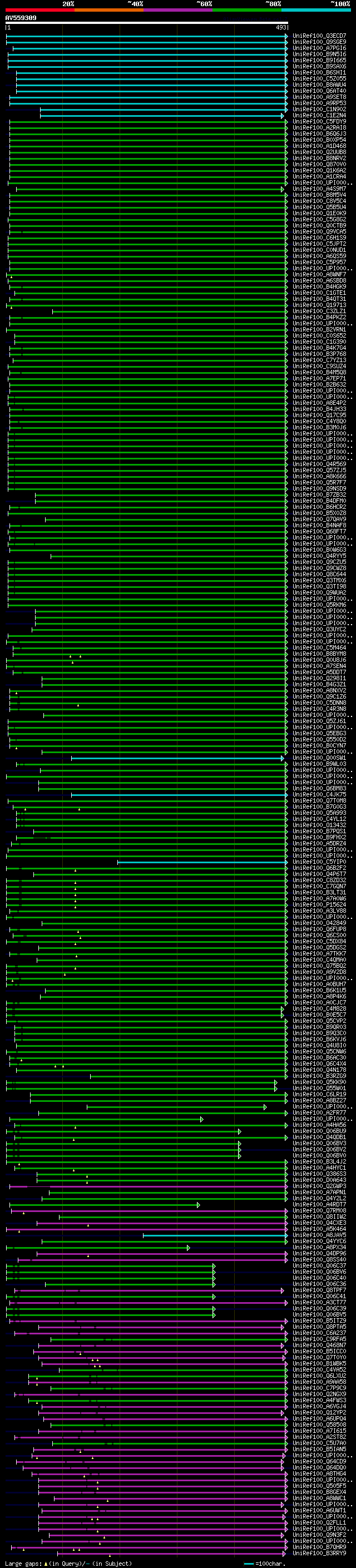Open hit UniRef100_C1E2N4

319,116
